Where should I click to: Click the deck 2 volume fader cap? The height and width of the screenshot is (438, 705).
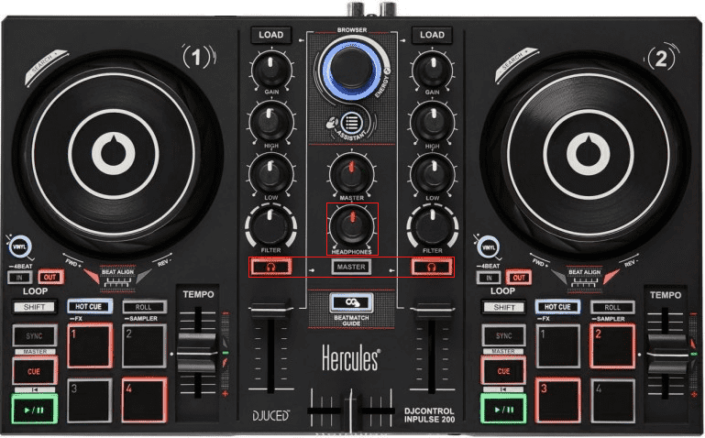[432, 312]
